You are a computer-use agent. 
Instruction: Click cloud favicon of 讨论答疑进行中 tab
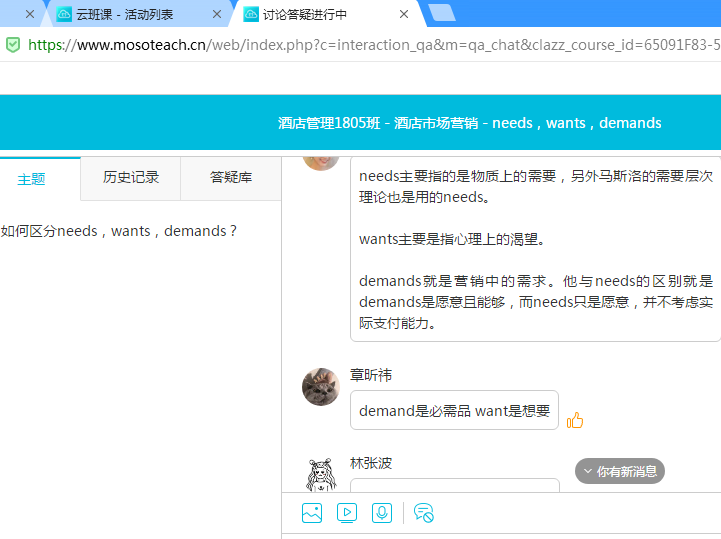[x=251, y=14]
